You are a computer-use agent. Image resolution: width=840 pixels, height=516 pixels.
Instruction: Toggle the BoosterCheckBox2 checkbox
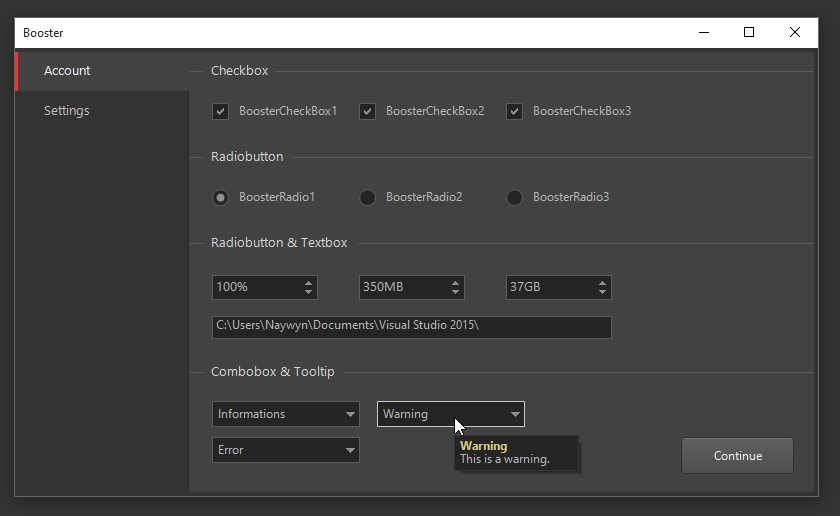point(367,111)
